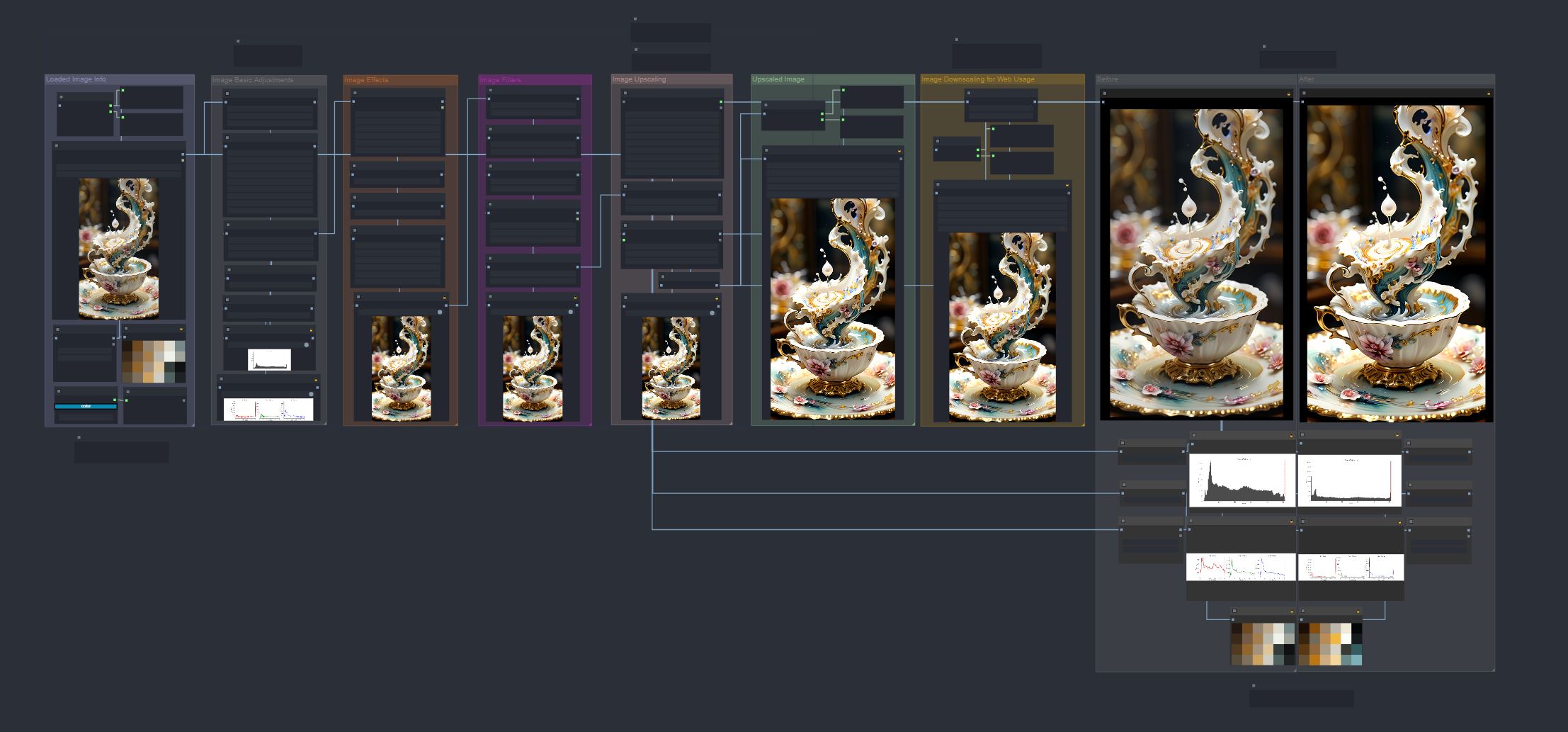Pick the bright yellow-orange swatch in After palette
1568x732 pixels.
pos(1336,638)
